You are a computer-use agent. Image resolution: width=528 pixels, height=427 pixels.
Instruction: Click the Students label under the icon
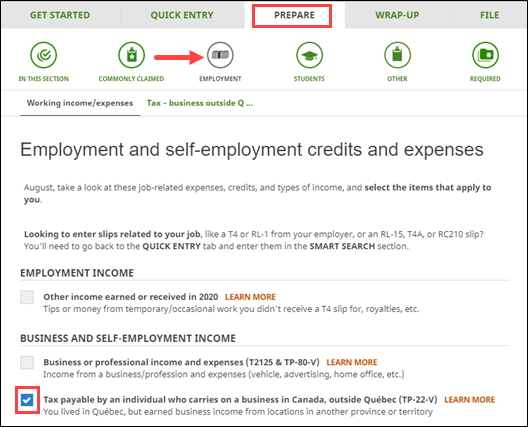[309, 79]
